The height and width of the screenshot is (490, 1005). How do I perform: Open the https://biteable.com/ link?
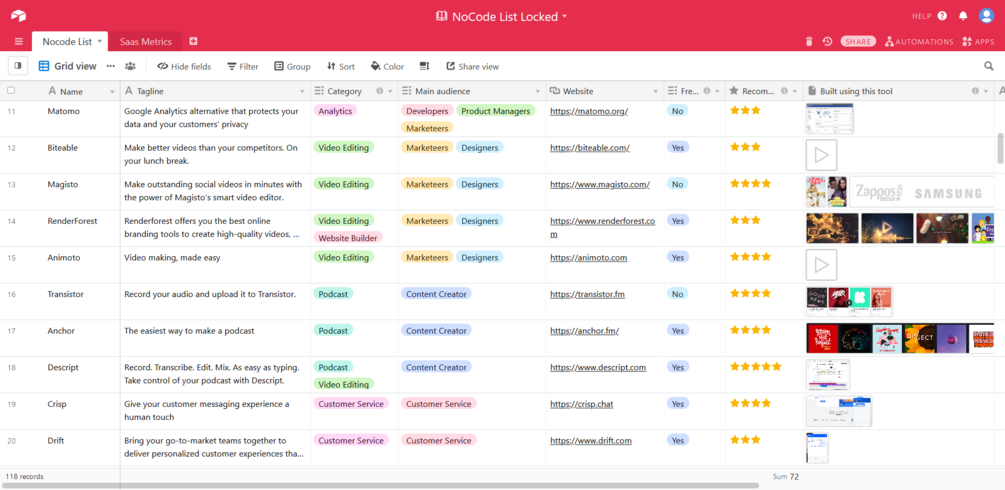(590, 148)
